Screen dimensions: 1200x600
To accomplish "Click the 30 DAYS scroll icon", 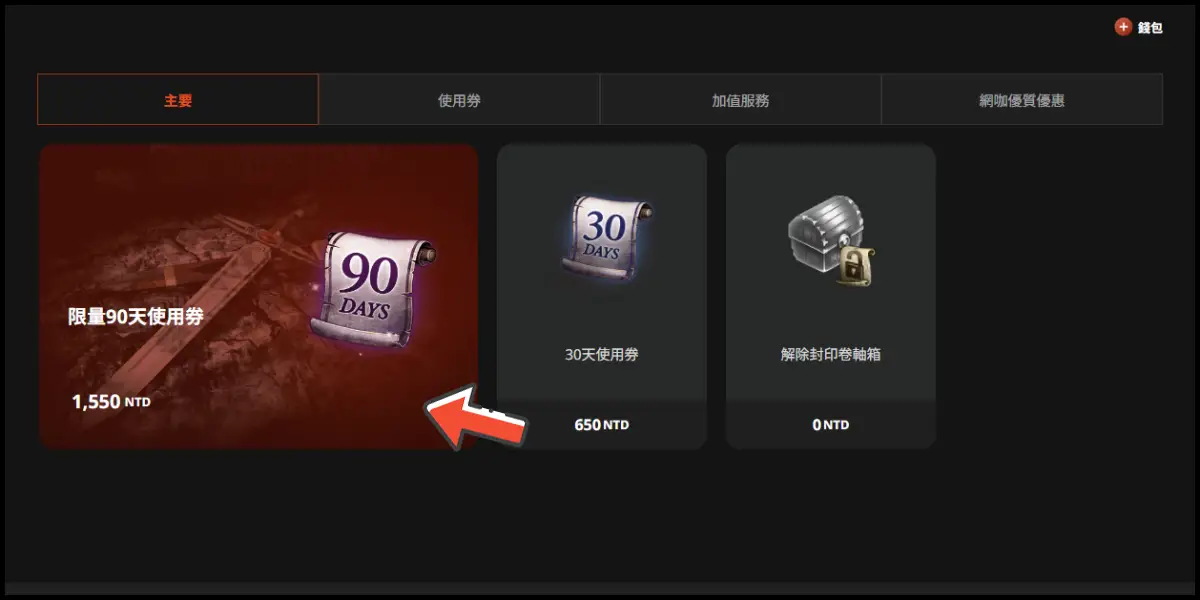I will (602, 238).
